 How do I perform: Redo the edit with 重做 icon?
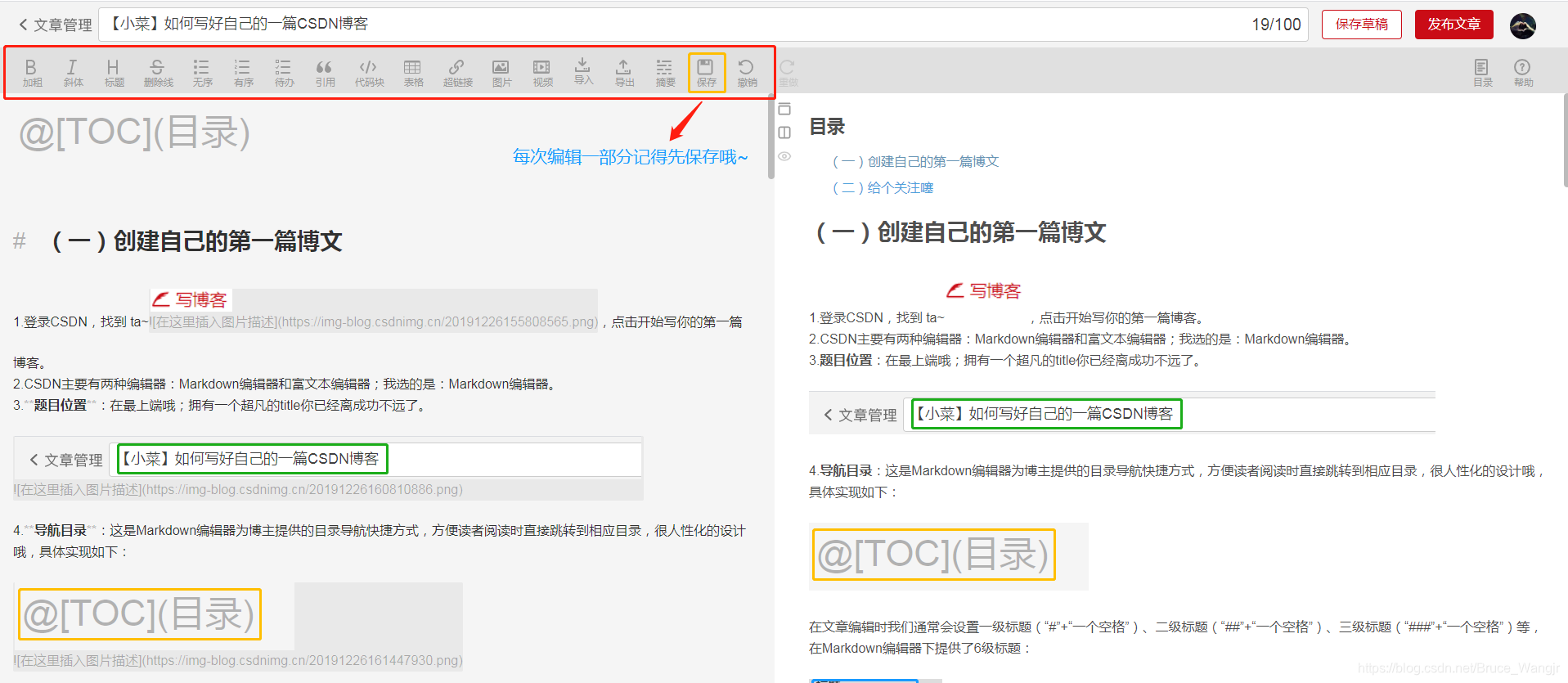point(788,72)
